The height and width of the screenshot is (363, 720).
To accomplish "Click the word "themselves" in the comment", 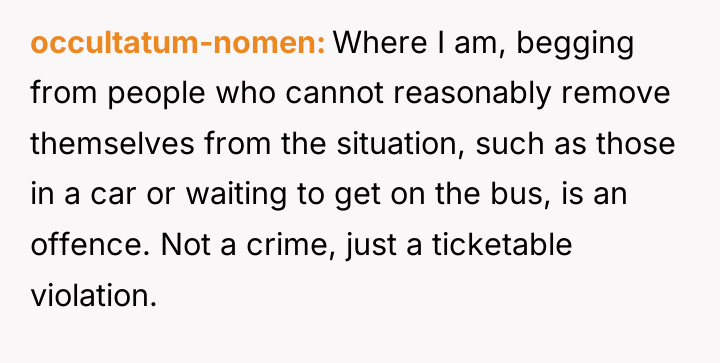I will click(x=112, y=144).
